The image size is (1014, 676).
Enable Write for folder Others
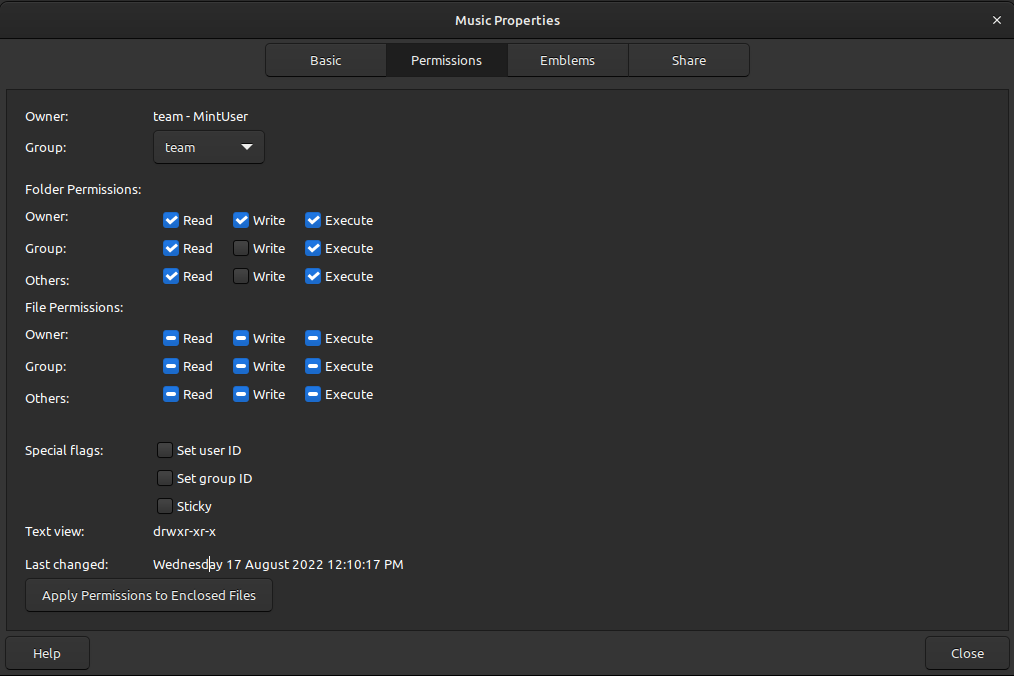pyautogui.click(x=240, y=276)
